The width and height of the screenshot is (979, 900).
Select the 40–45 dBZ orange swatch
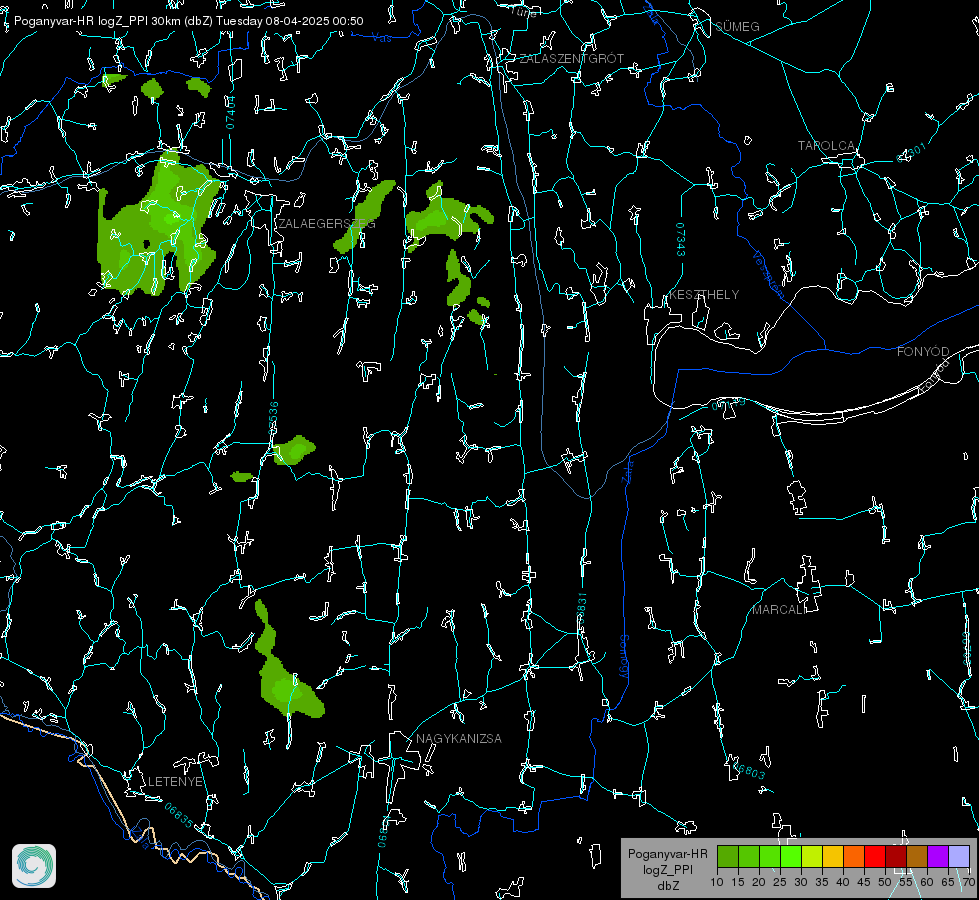point(854,856)
